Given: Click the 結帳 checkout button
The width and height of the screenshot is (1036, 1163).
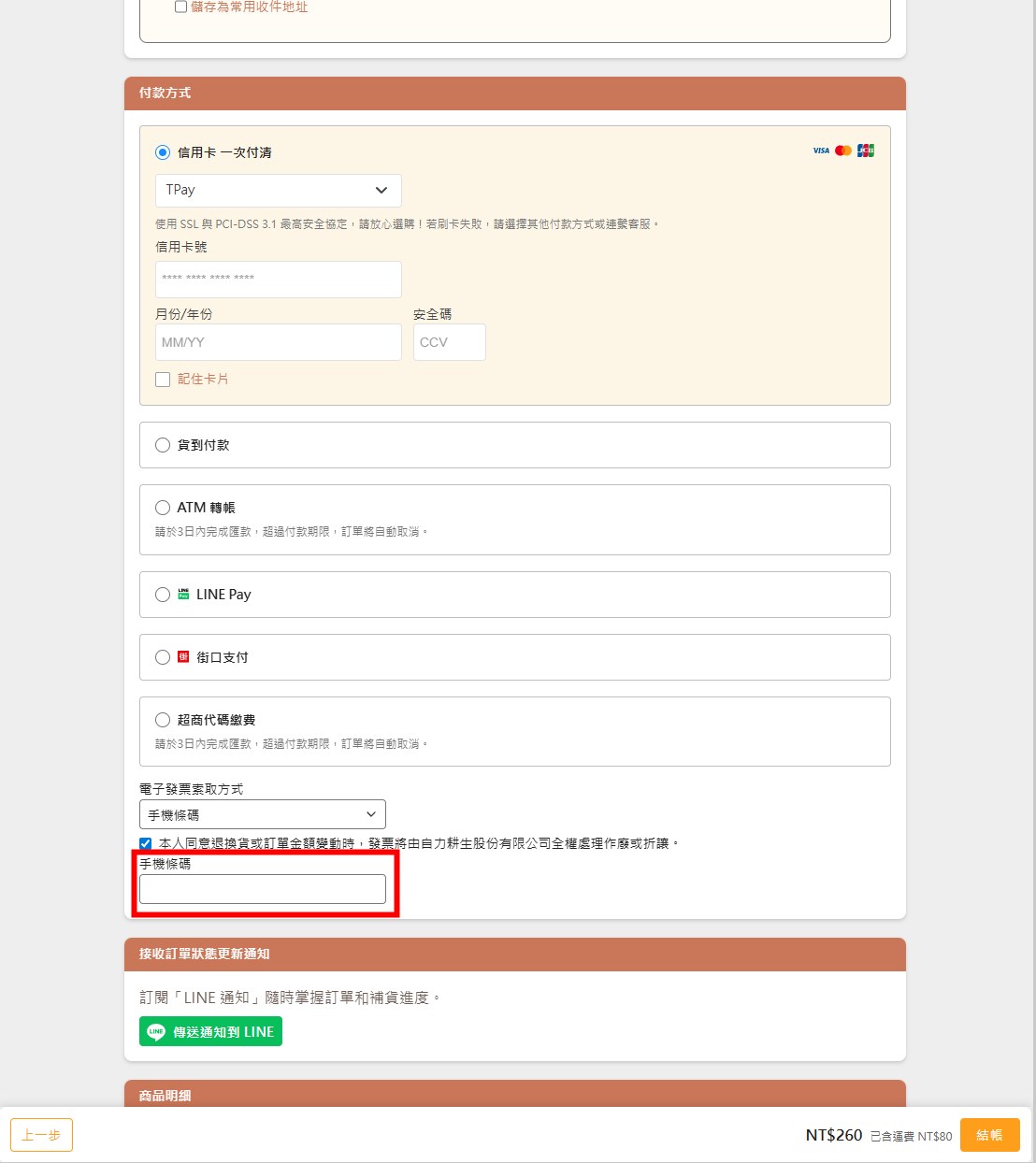Looking at the screenshot, I should 989,1135.
